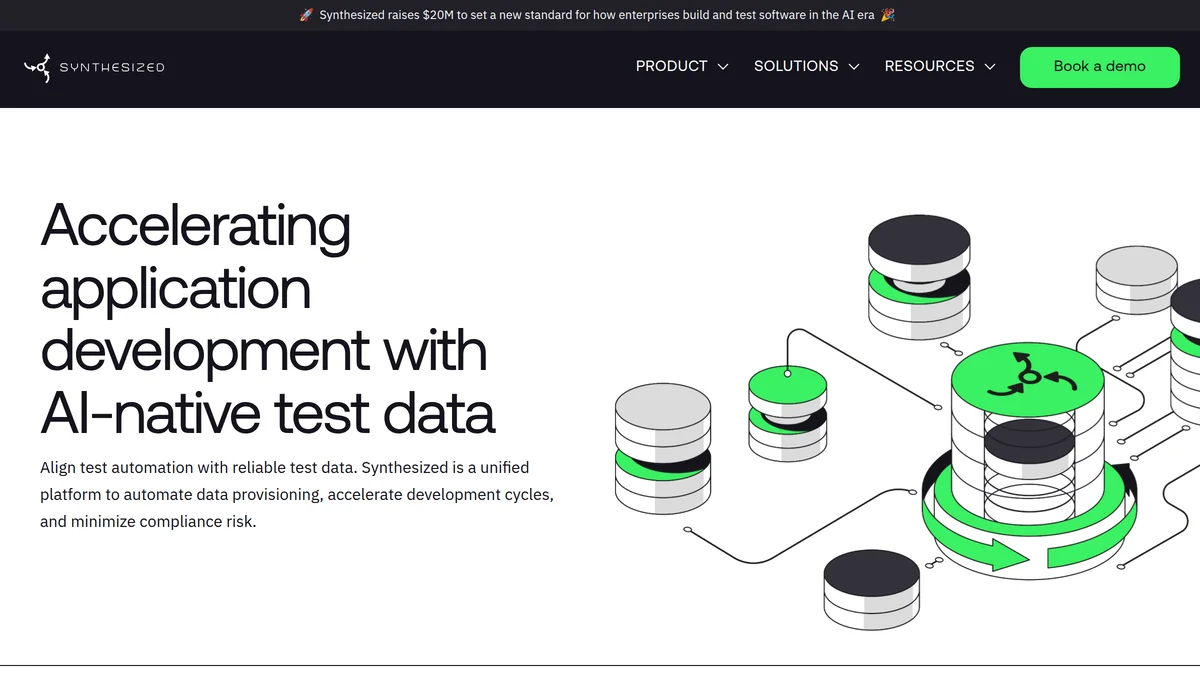Expand the RESOURCES dropdown chevron
Screen dimensions: 1200x675
click(x=991, y=66)
